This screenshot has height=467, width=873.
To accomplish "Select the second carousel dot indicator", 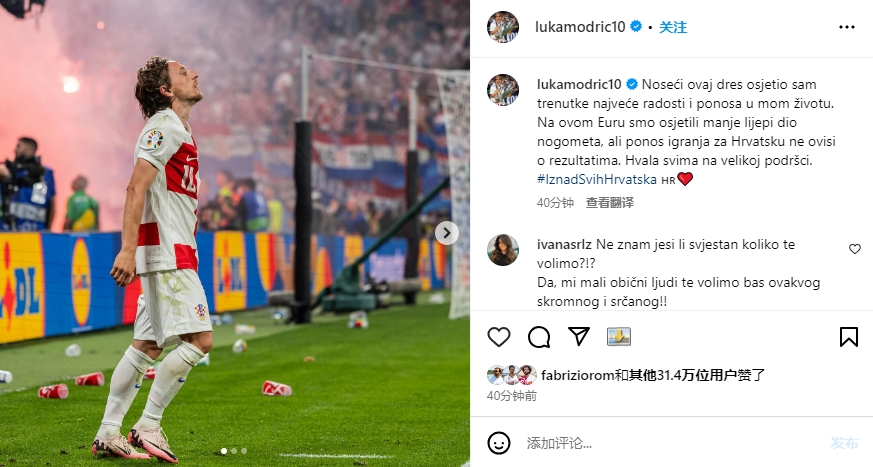I will (234, 451).
